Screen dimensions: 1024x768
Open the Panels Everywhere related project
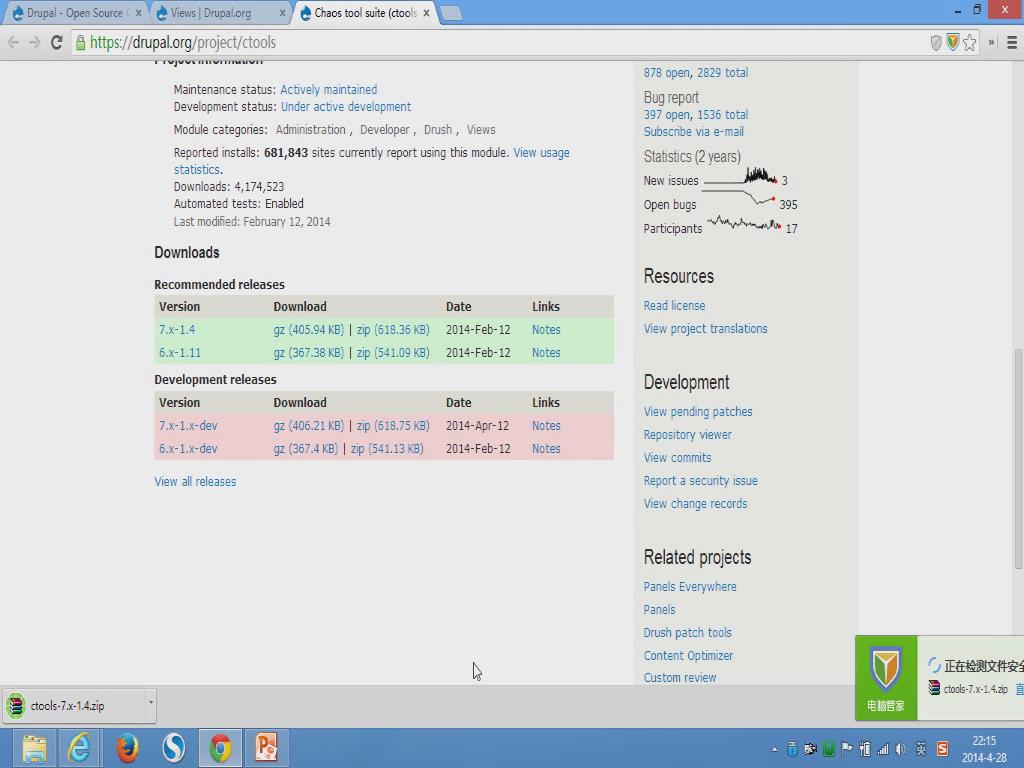[x=690, y=586]
